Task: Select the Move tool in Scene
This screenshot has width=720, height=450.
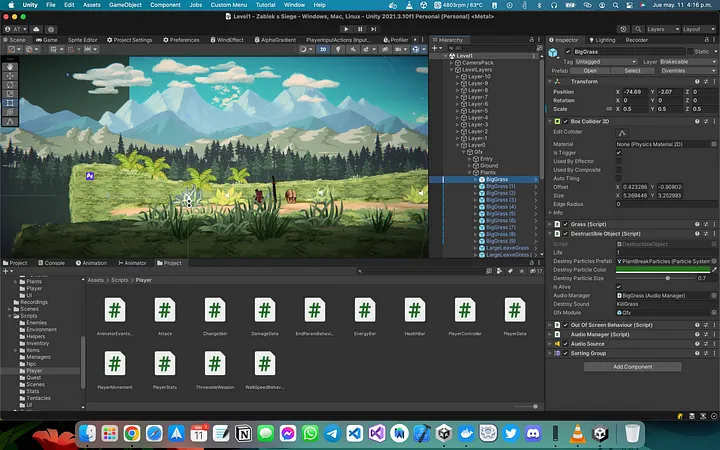Action: [x=11, y=76]
